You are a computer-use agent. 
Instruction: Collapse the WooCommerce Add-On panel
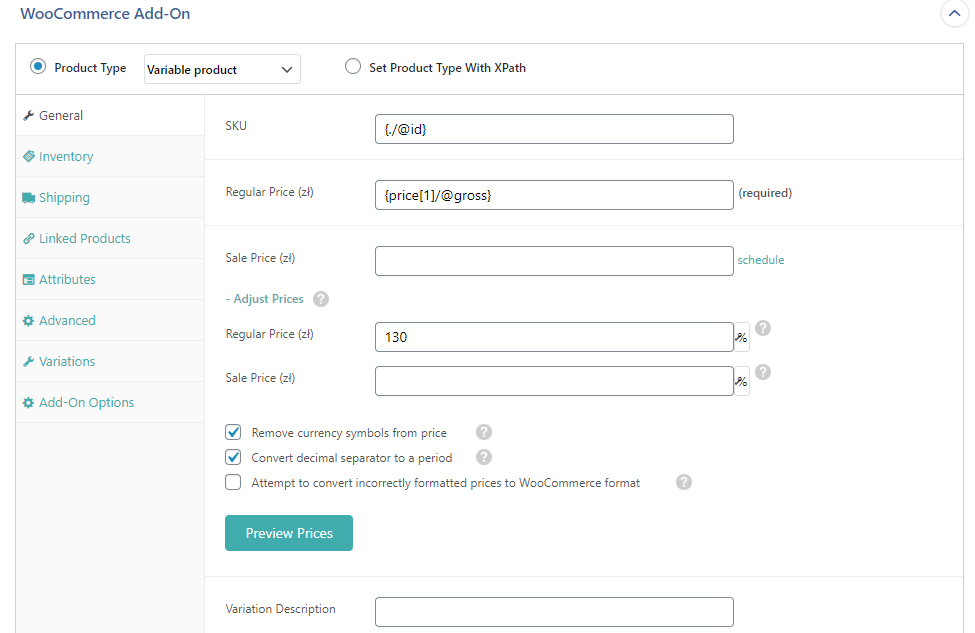(953, 15)
